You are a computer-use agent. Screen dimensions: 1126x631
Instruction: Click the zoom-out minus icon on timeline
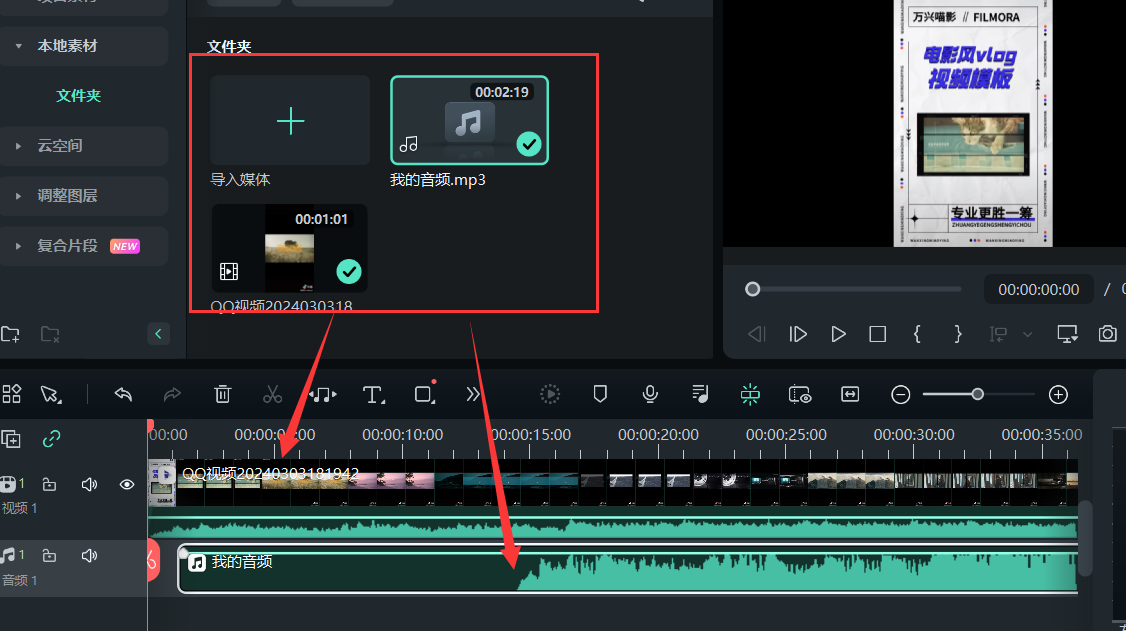coord(900,394)
